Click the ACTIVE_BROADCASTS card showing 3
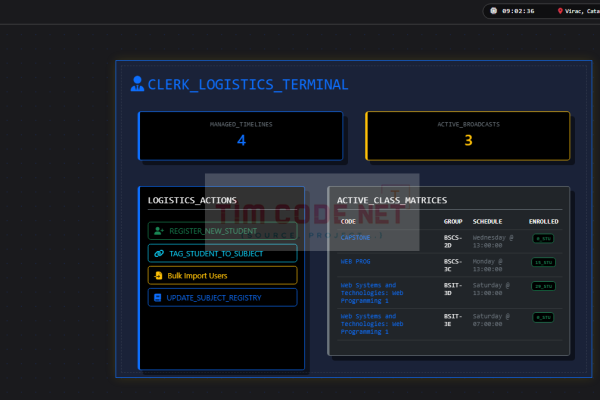This screenshot has width=600, height=400. pyautogui.click(x=468, y=136)
